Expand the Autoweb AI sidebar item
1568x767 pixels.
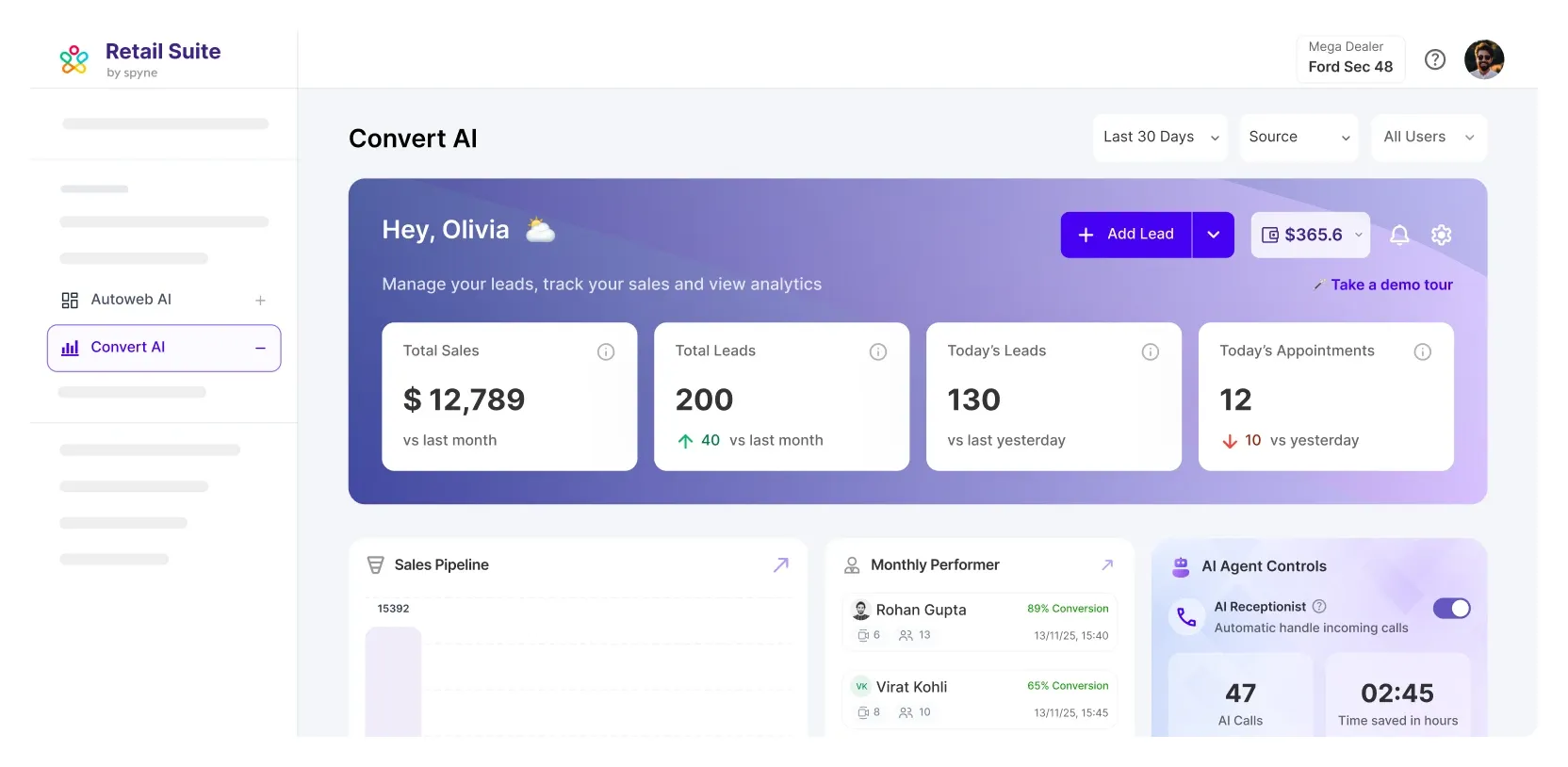[x=260, y=301]
